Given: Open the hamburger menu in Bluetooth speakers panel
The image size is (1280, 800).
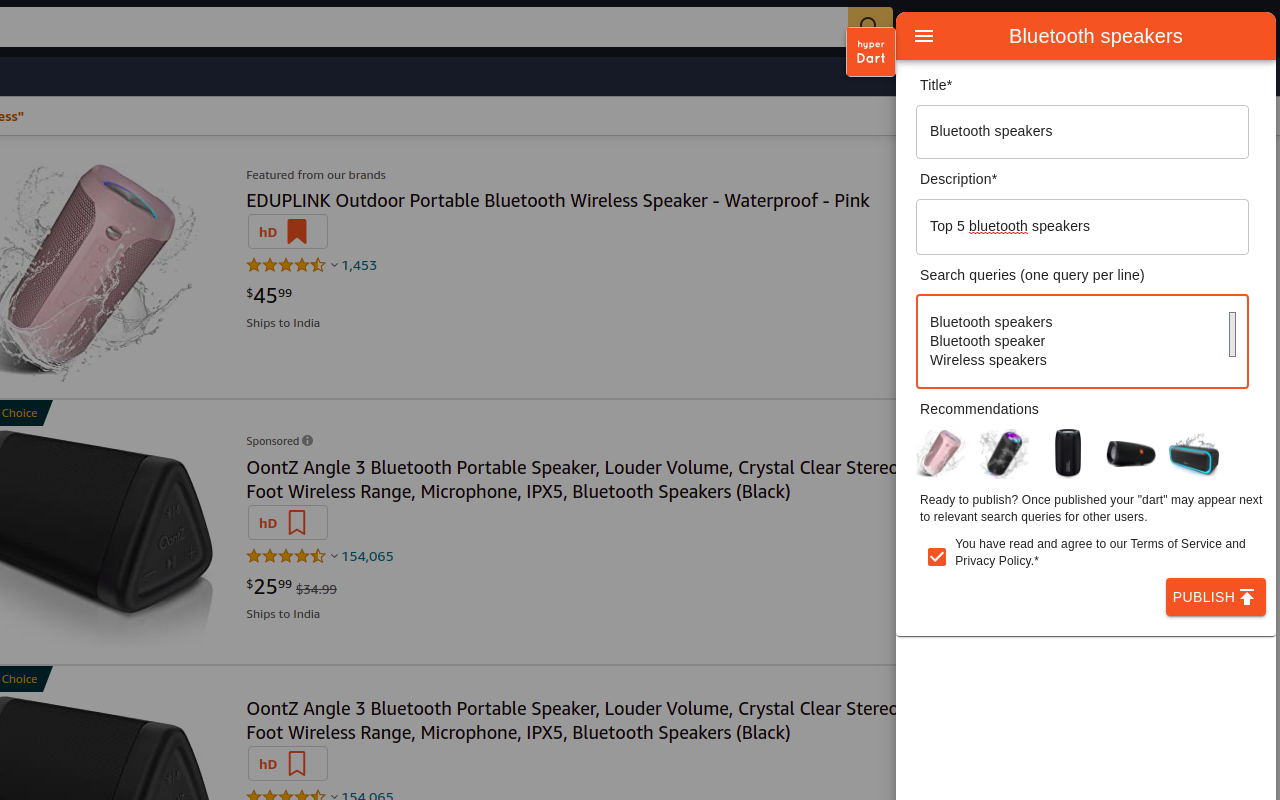Looking at the screenshot, I should (x=924, y=36).
